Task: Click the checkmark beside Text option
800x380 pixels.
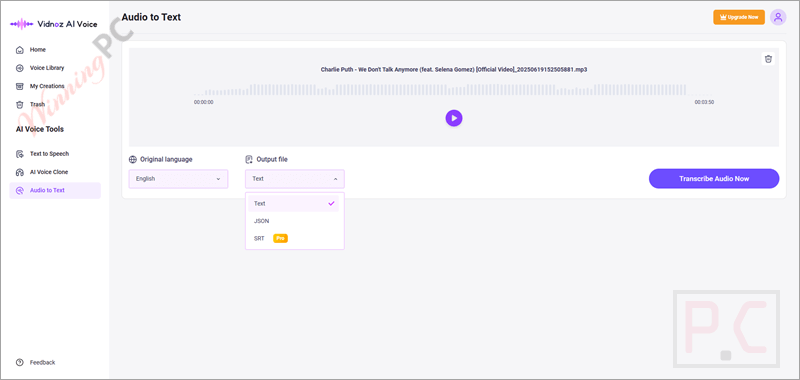Action: click(332, 203)
